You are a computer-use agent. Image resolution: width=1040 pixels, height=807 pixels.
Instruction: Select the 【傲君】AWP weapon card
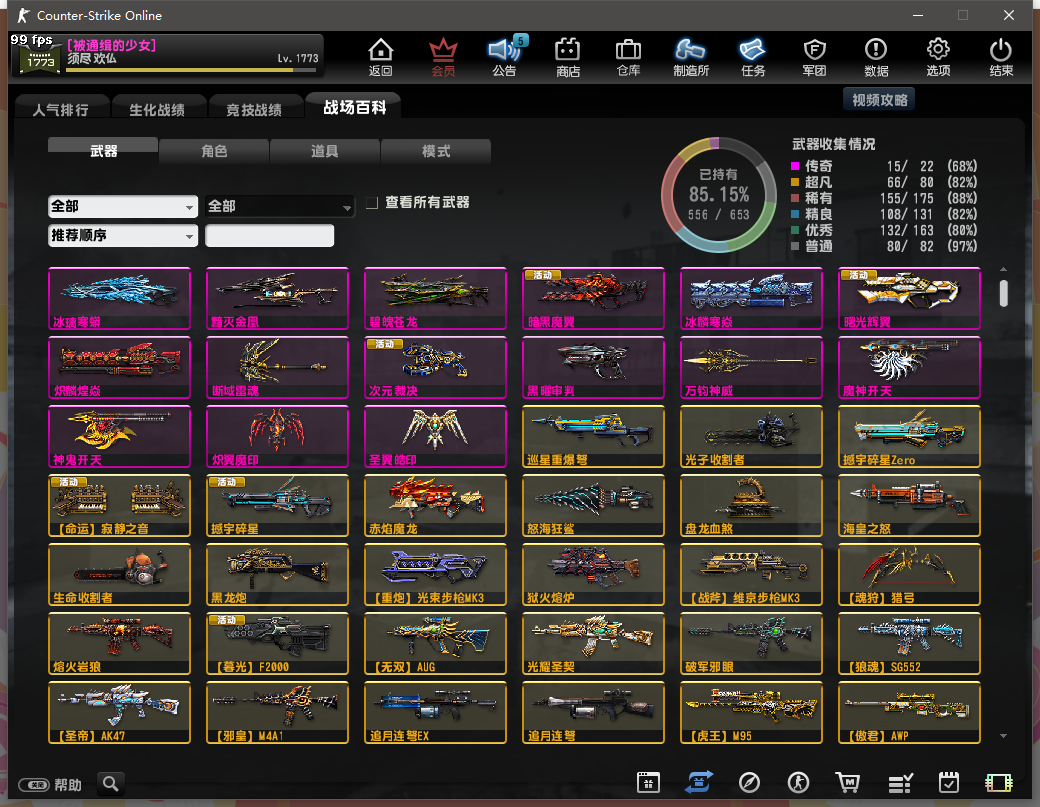909,712
